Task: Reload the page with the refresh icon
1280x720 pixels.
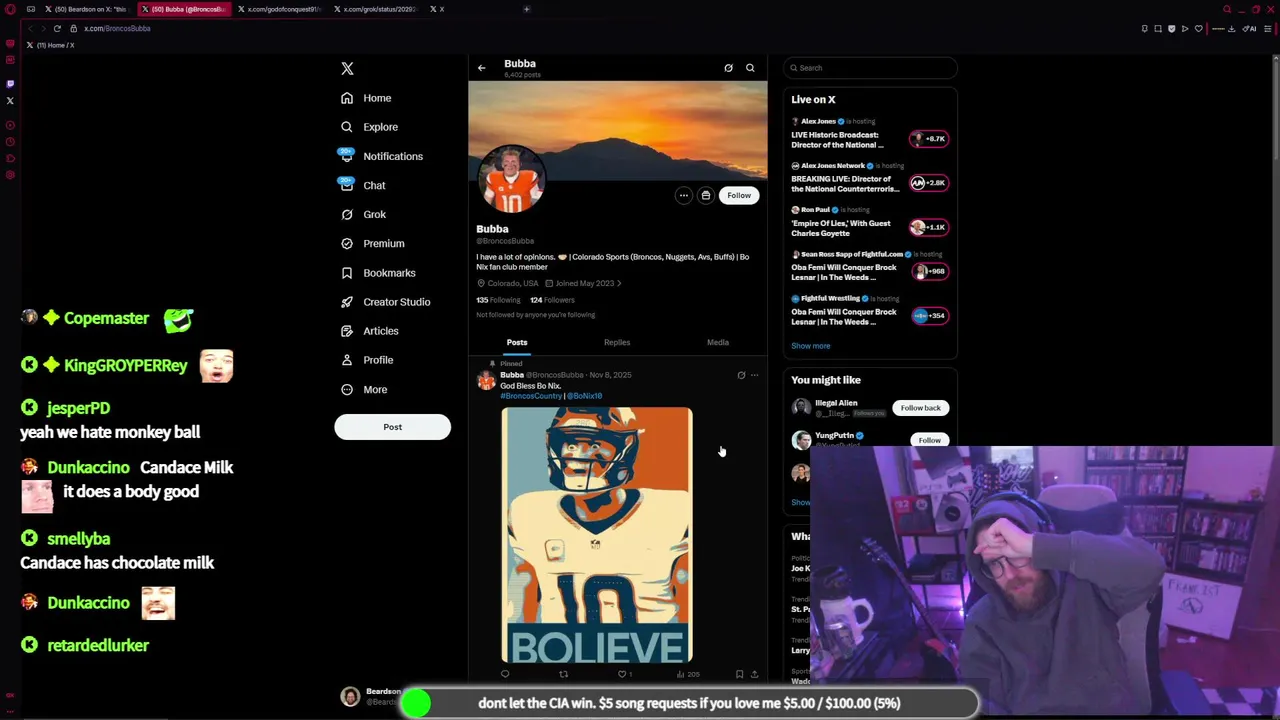Action: (x=57, y=28)
